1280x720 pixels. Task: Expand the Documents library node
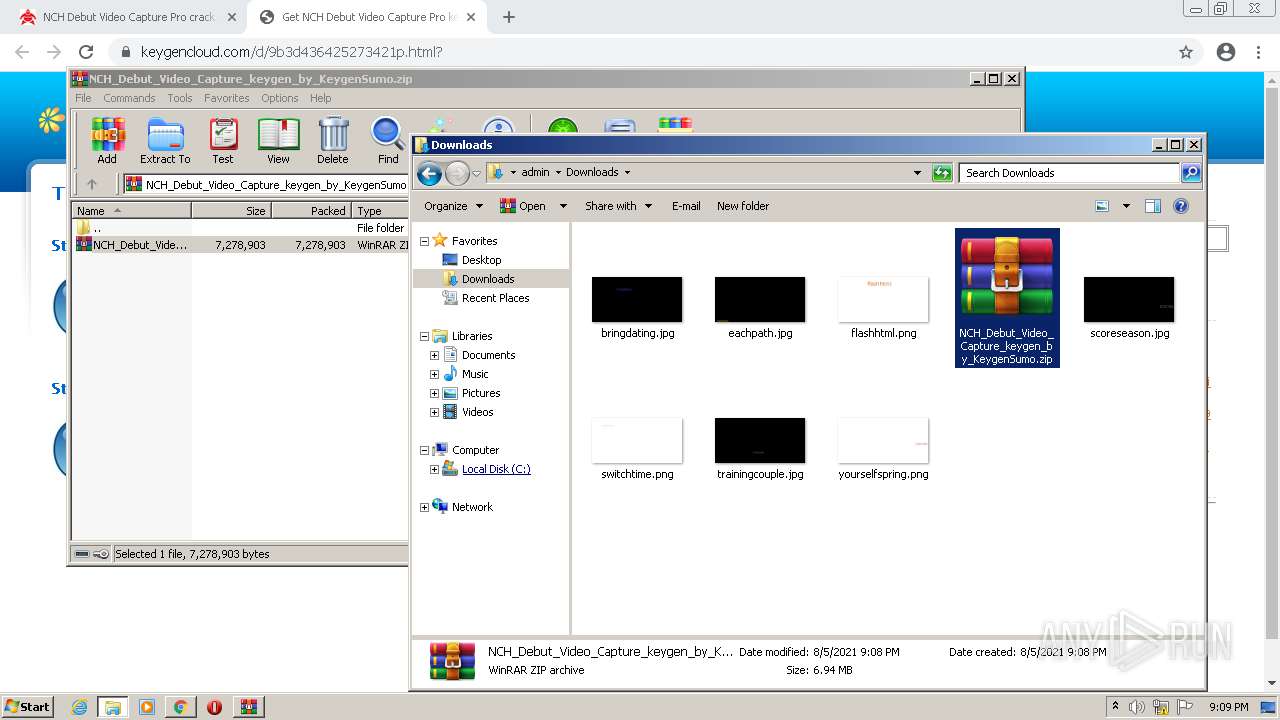click(434, 355)
